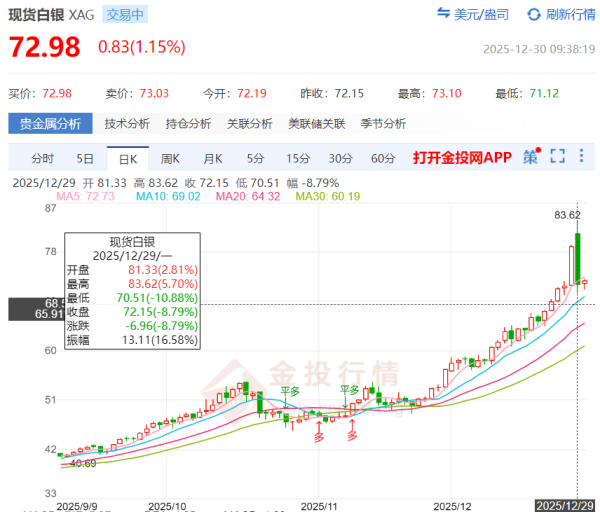Open the three-dot more options menu
Screen dimensions: 600x512
coord(581,156)
